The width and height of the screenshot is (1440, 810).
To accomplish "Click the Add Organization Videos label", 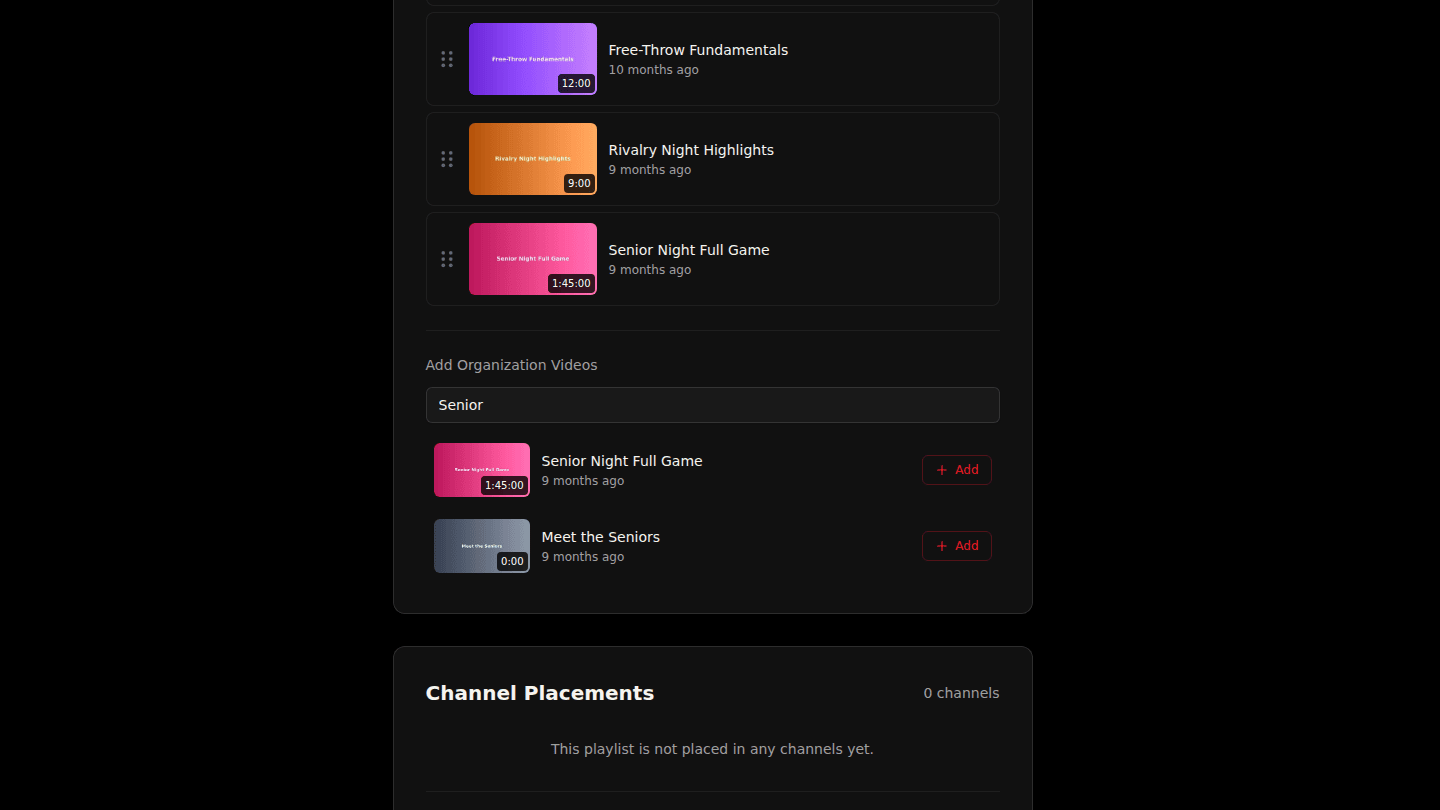I will 511,365.
